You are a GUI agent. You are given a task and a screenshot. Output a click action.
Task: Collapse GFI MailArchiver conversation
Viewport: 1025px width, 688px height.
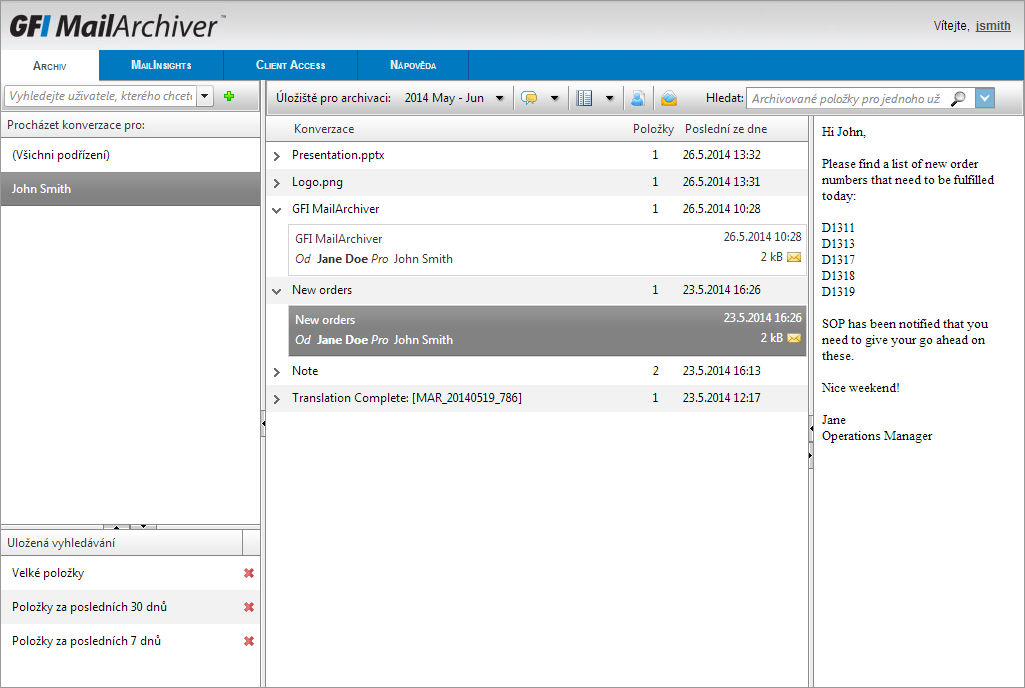277,210
